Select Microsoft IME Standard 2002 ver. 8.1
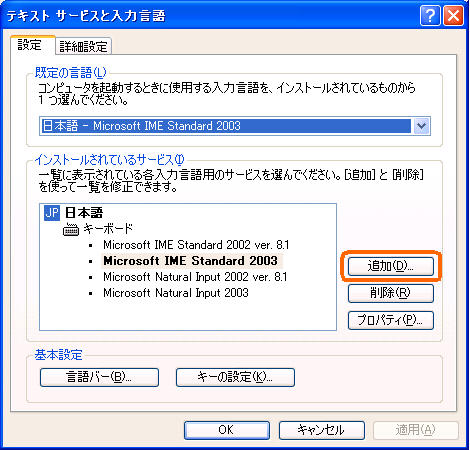Viewport: 470px width, 450px height. click(196, 245)
